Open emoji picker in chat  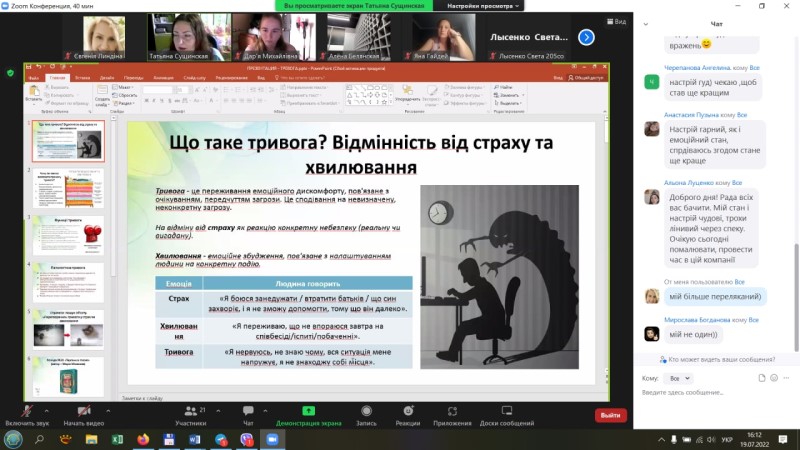pyautogui.click(x=773, y=378)
